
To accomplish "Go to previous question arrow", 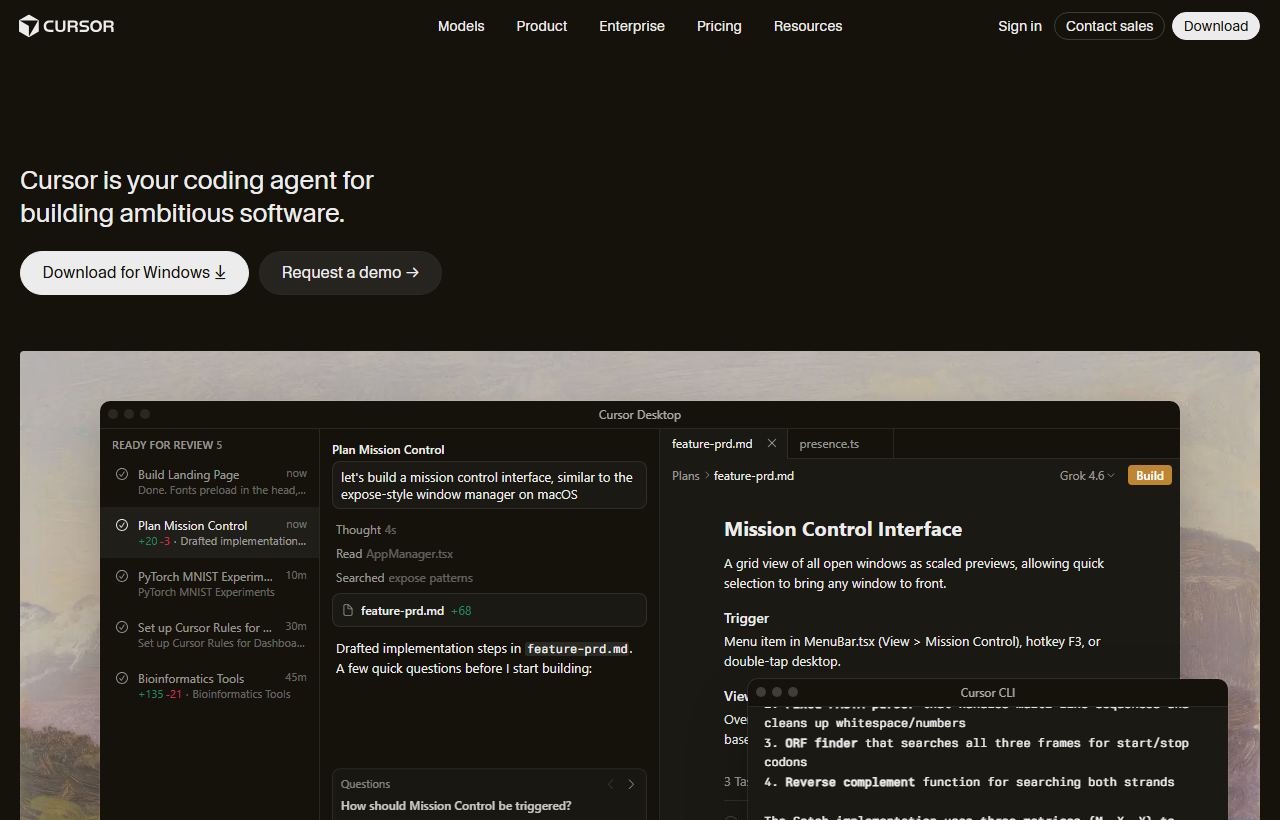I will 610,784.
